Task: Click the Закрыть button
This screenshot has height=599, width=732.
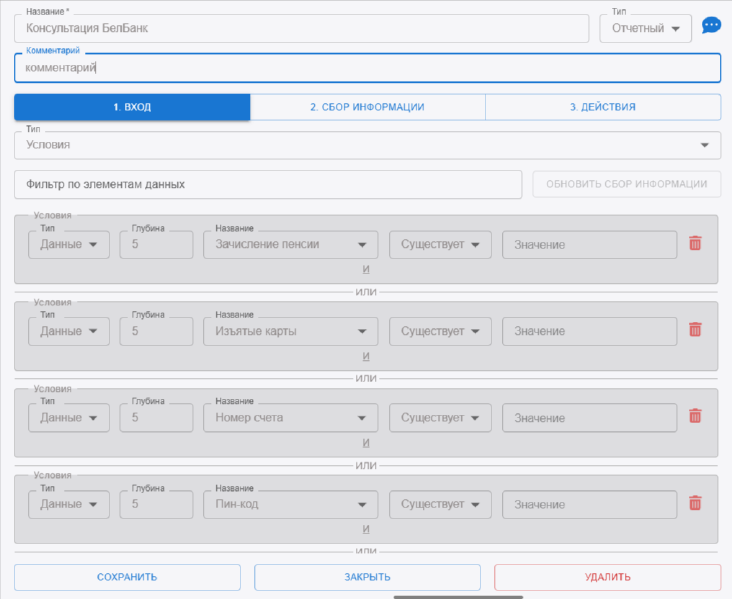Action: point(367,577)
